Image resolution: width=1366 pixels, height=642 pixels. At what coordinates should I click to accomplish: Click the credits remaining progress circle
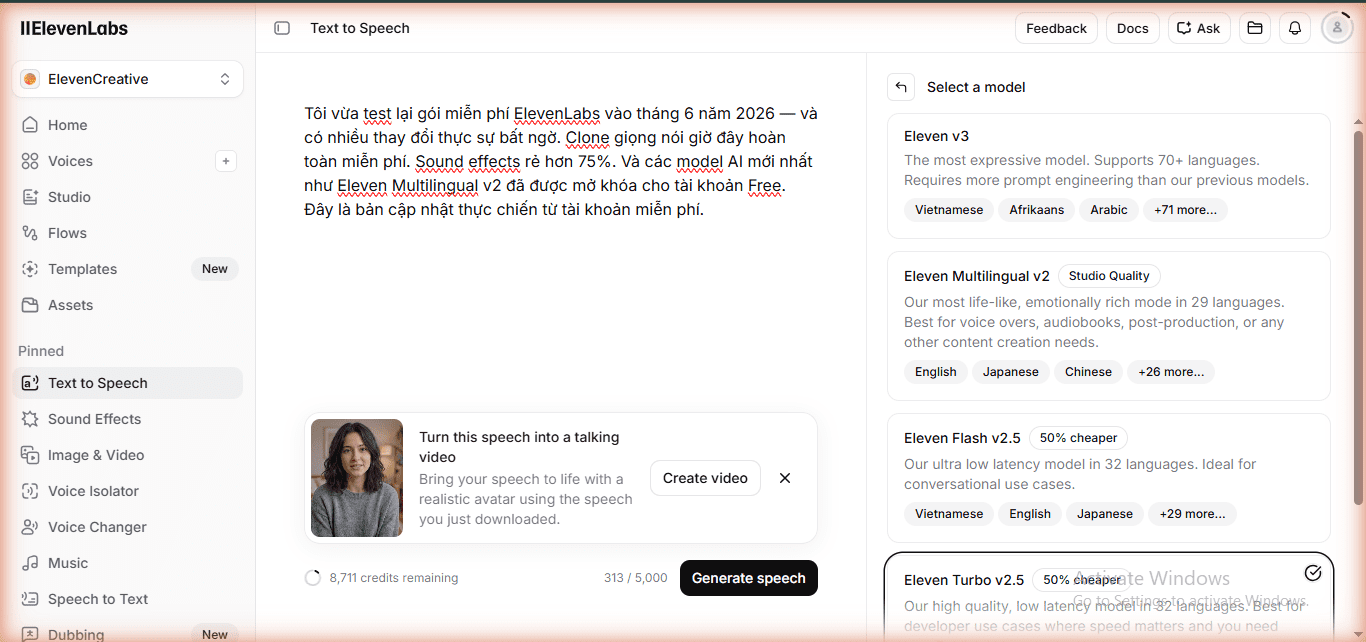click(x=313, y=578)
